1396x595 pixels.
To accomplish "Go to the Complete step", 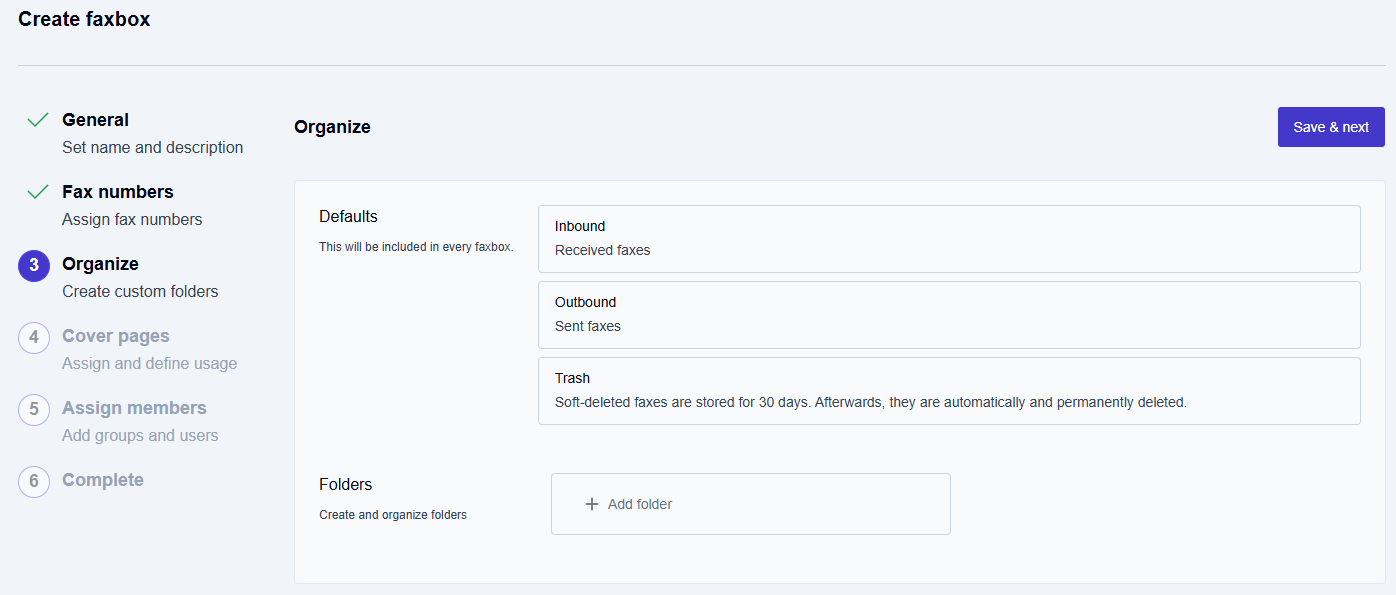I will point(102,480).
